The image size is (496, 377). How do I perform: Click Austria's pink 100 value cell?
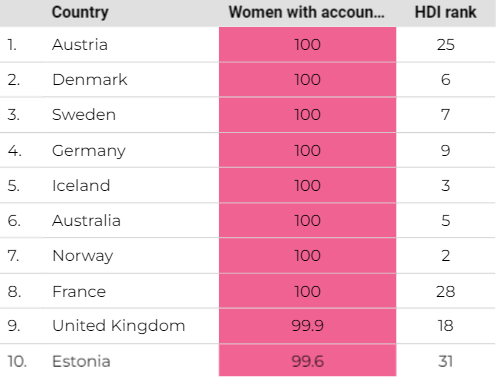coord(307,44)
